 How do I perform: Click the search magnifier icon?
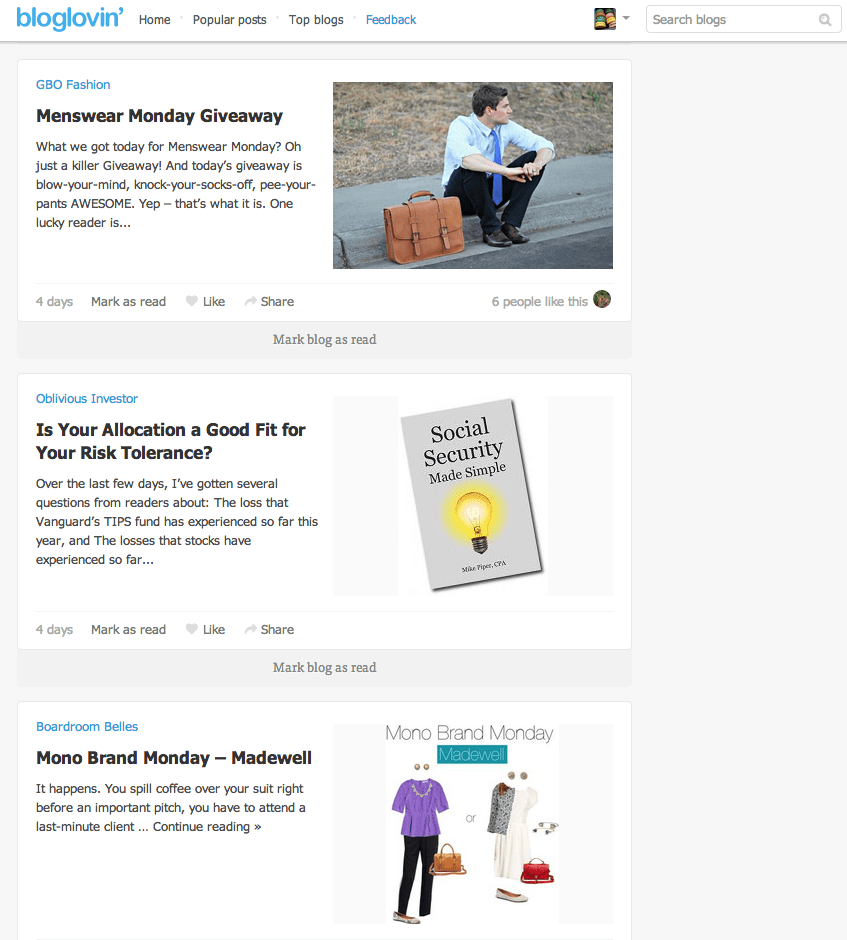[x=825, y=20]
